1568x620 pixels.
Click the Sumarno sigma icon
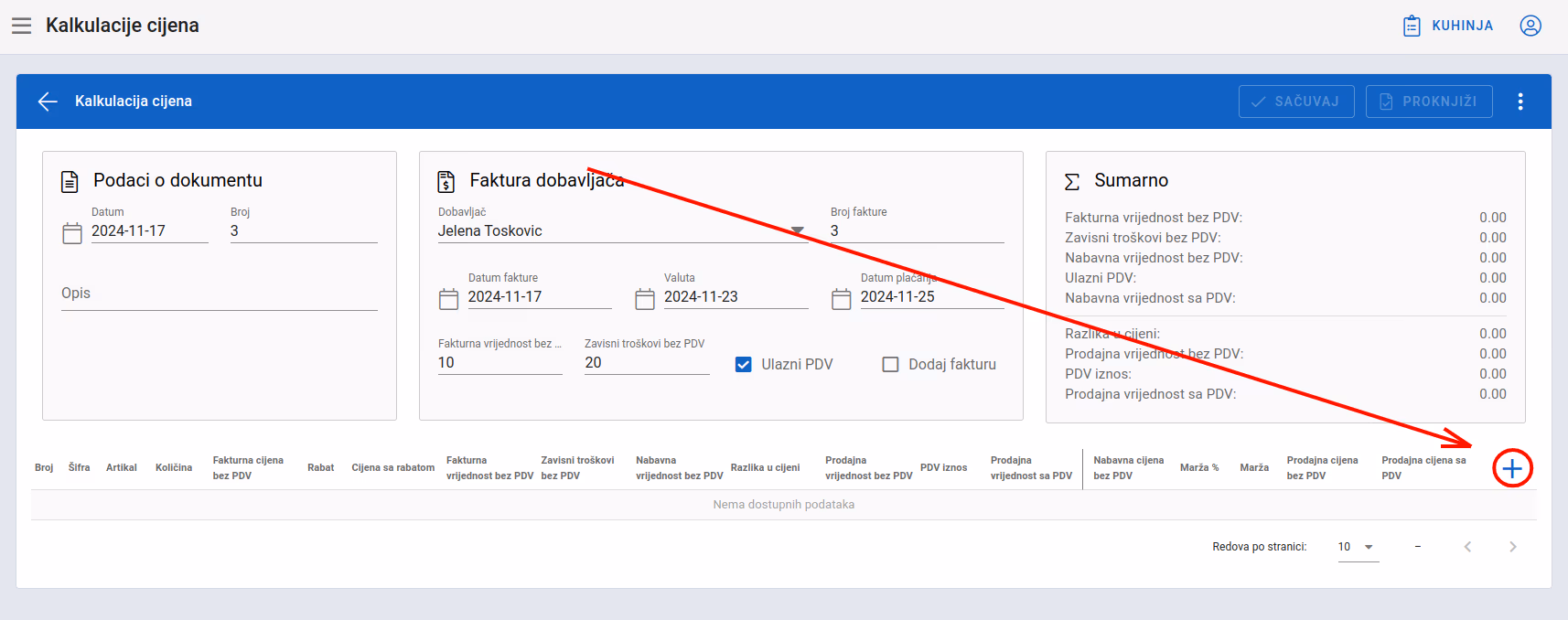[x=1072, y=182]
